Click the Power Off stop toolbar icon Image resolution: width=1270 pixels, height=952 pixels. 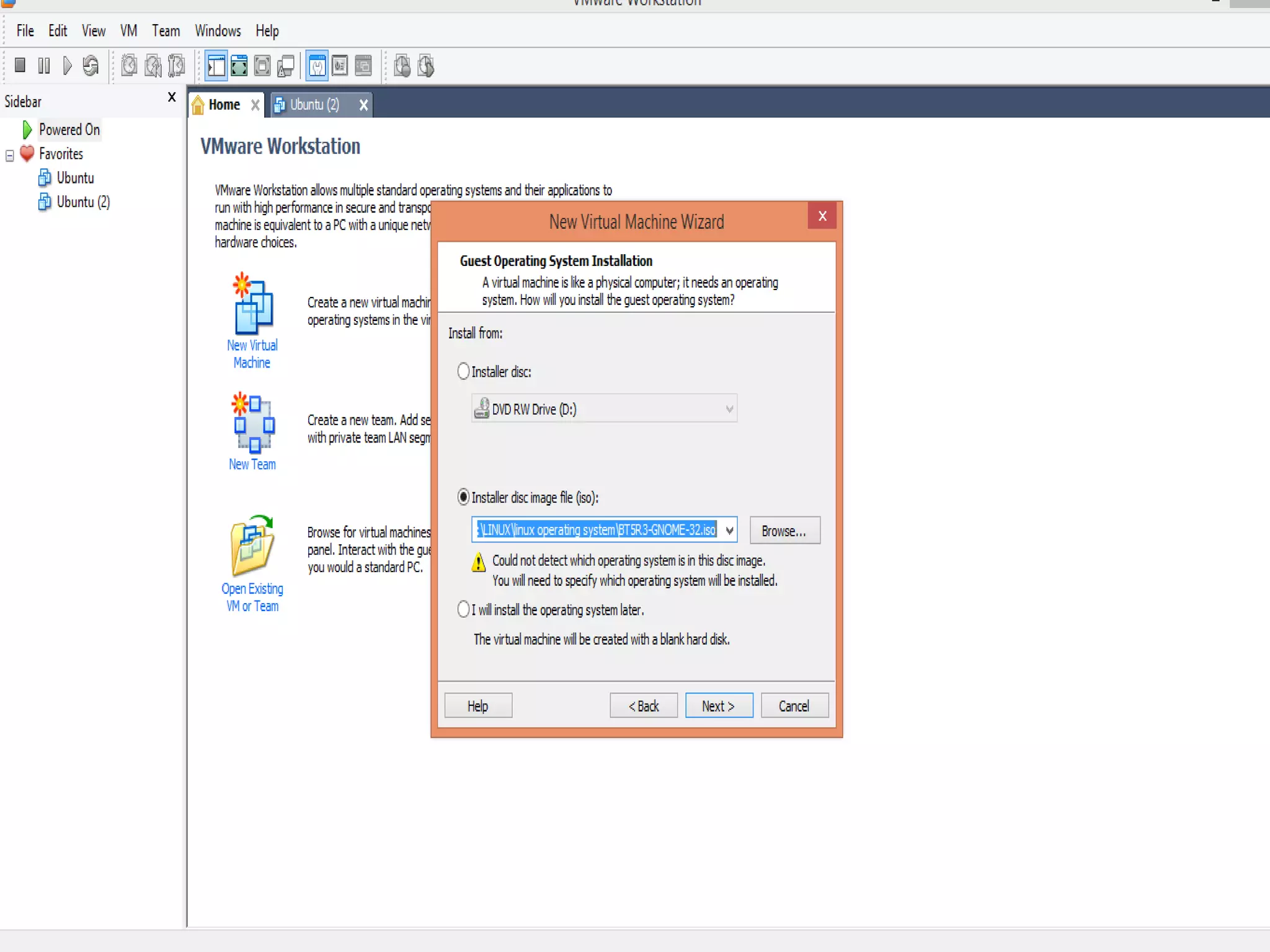coord(20,65)
